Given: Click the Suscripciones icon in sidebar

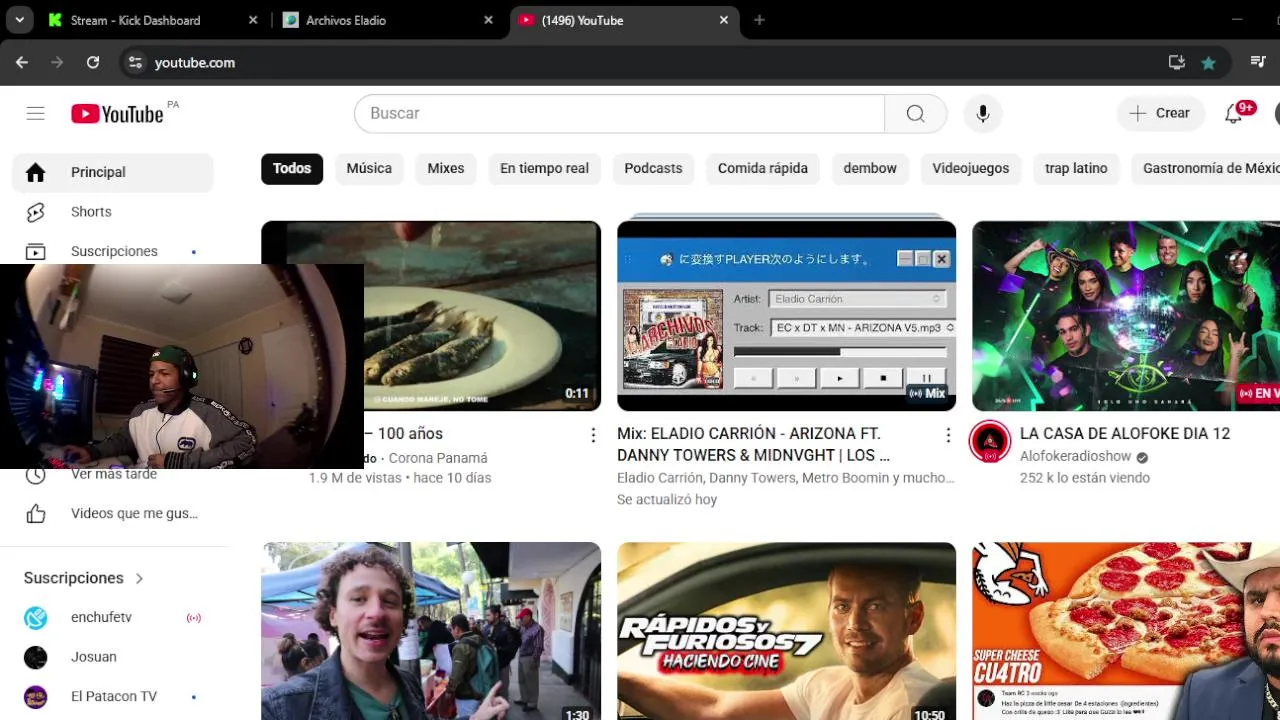Looking at the screenshot, I should point(36,251).
